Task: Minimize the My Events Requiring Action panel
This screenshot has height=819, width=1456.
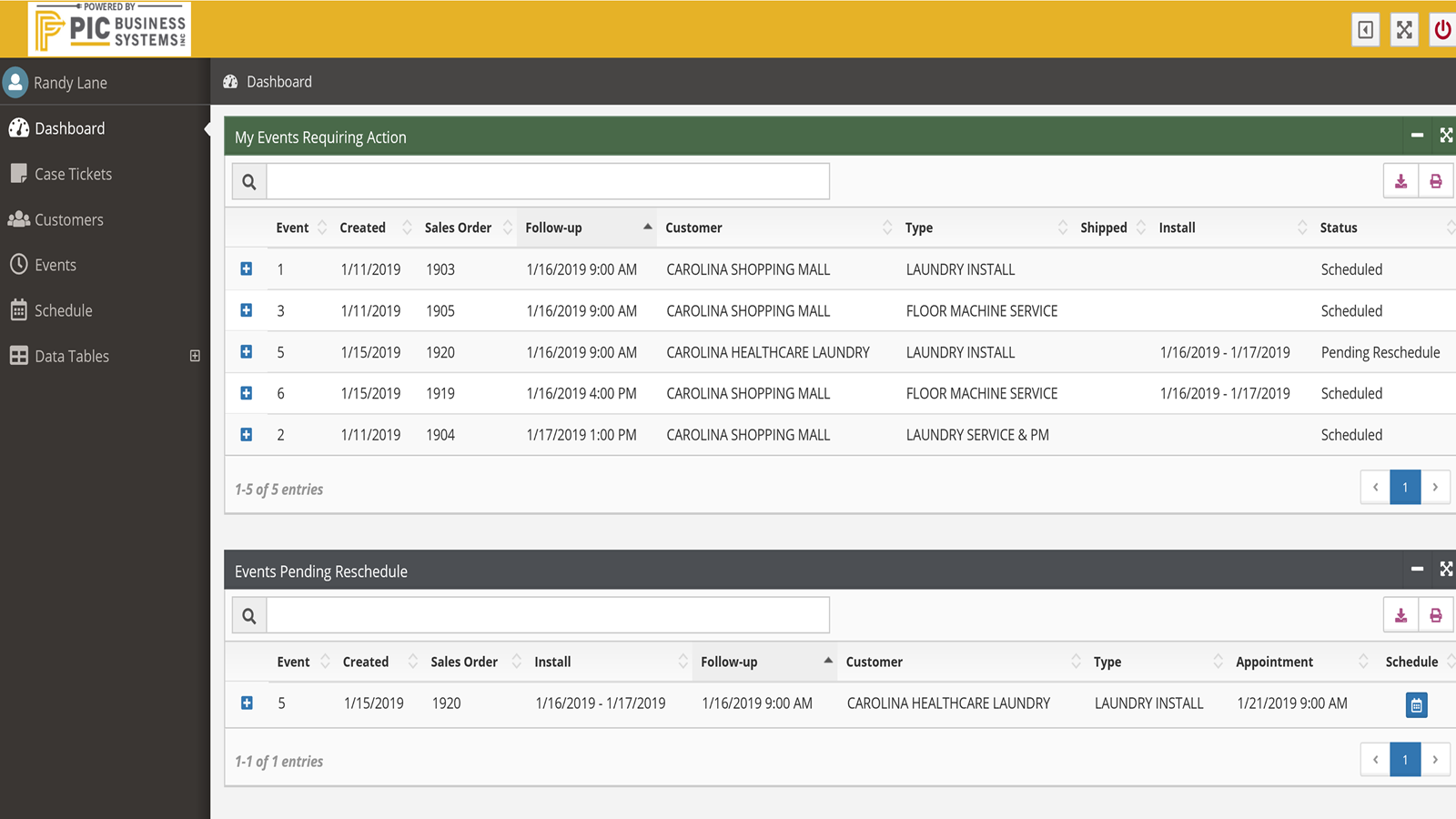Action: coord(1417,136)
